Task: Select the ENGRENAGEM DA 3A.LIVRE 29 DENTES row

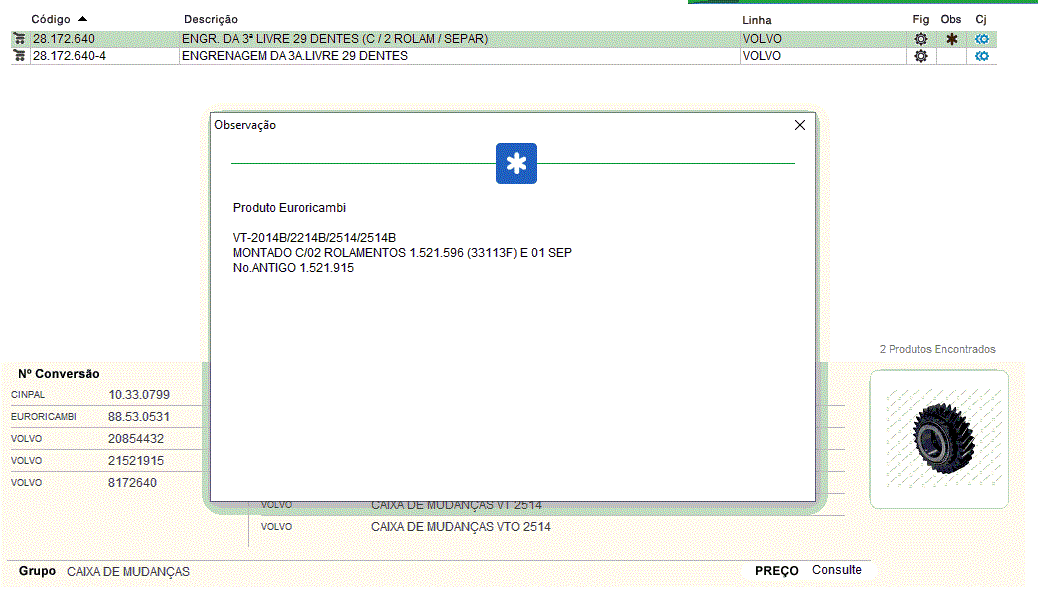Action: (294, 57)
